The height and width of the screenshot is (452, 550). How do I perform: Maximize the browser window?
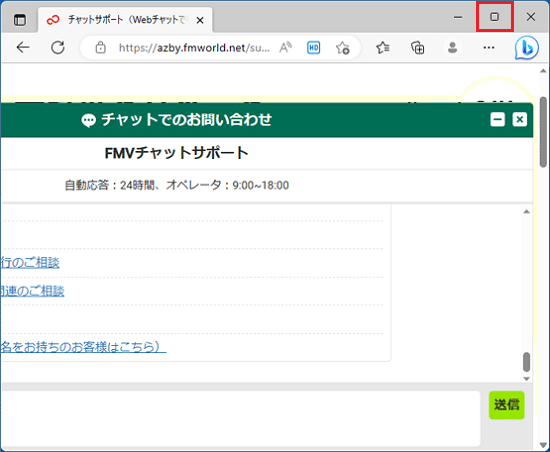[495, 17]
